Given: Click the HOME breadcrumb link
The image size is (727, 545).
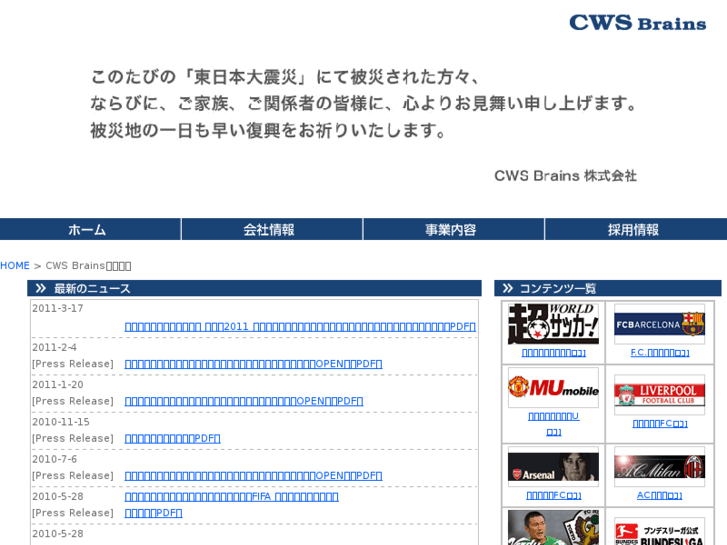Looking at the screenshot, I should click(15, 266).
